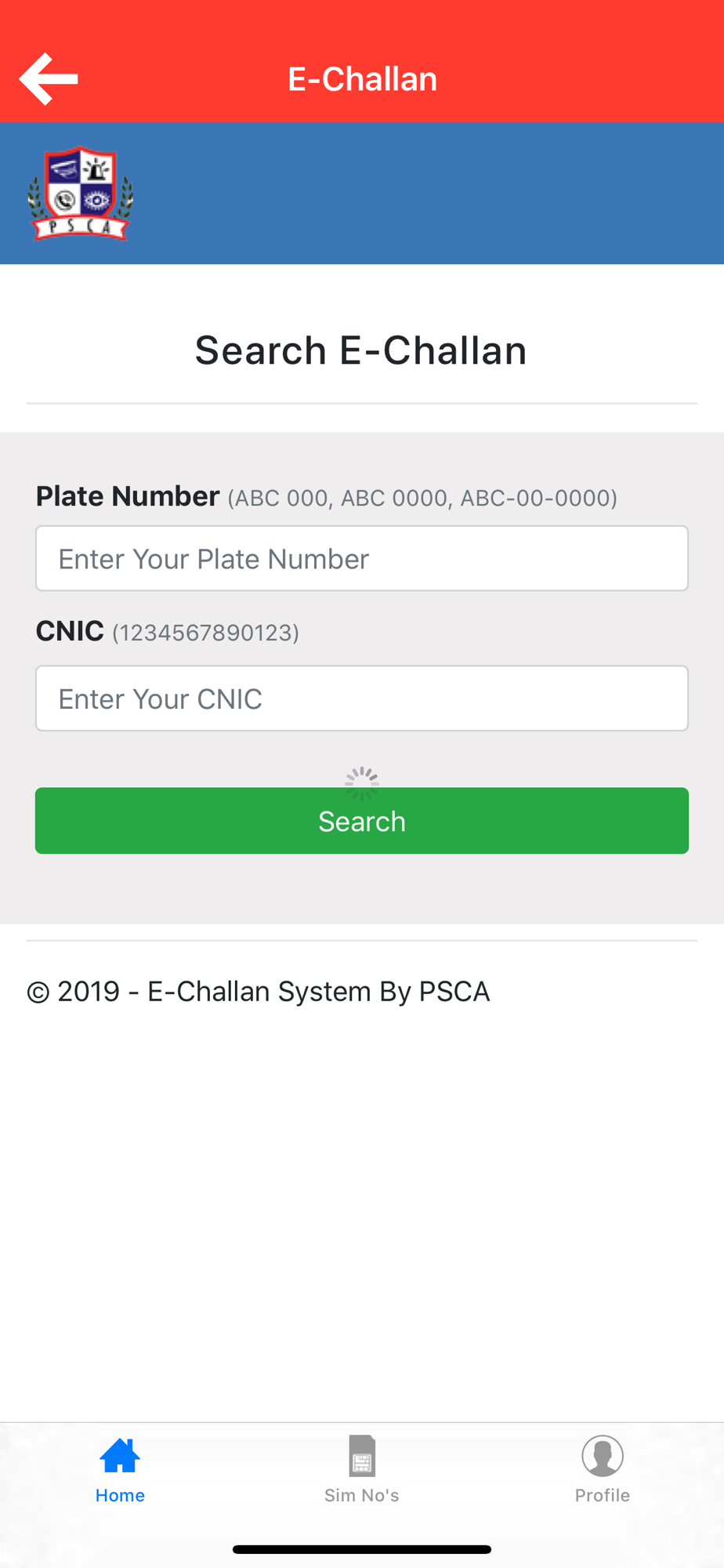Click the PSCA shield logo
Screen dimensions: 724x1568
tap(80, 194)
